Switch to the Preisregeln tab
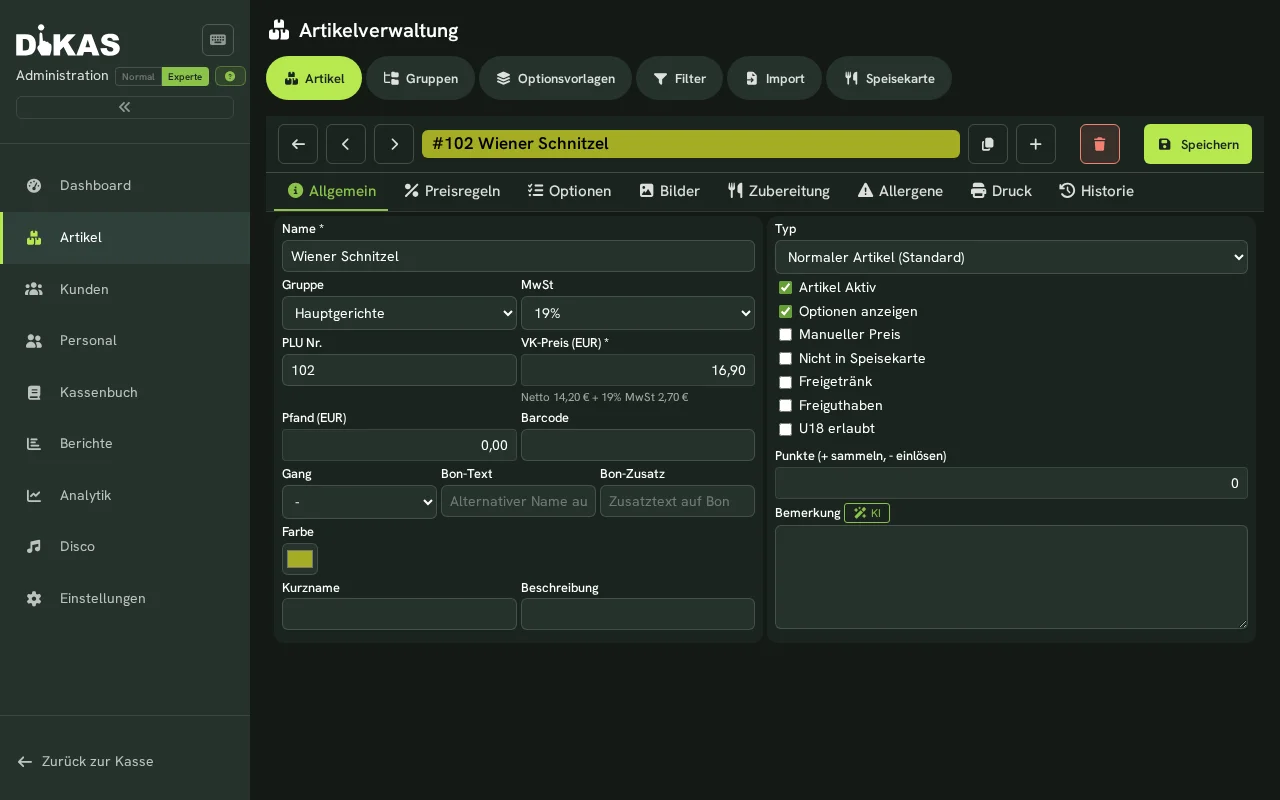Screen dimensions: 1280x800 point(452,191)
